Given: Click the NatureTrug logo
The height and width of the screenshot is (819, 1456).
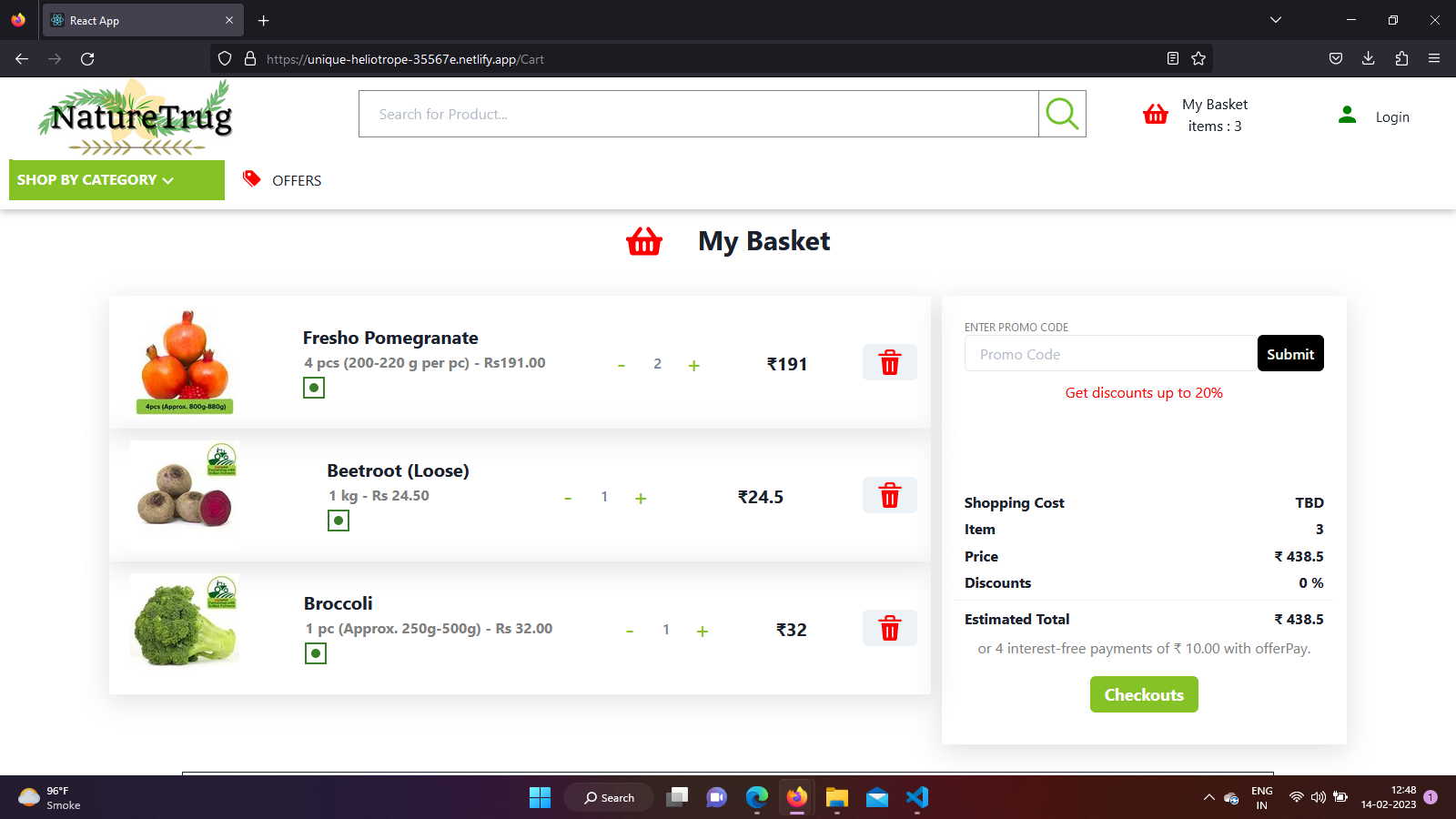Looking at the screenshot, I should [x=135, y=117].
